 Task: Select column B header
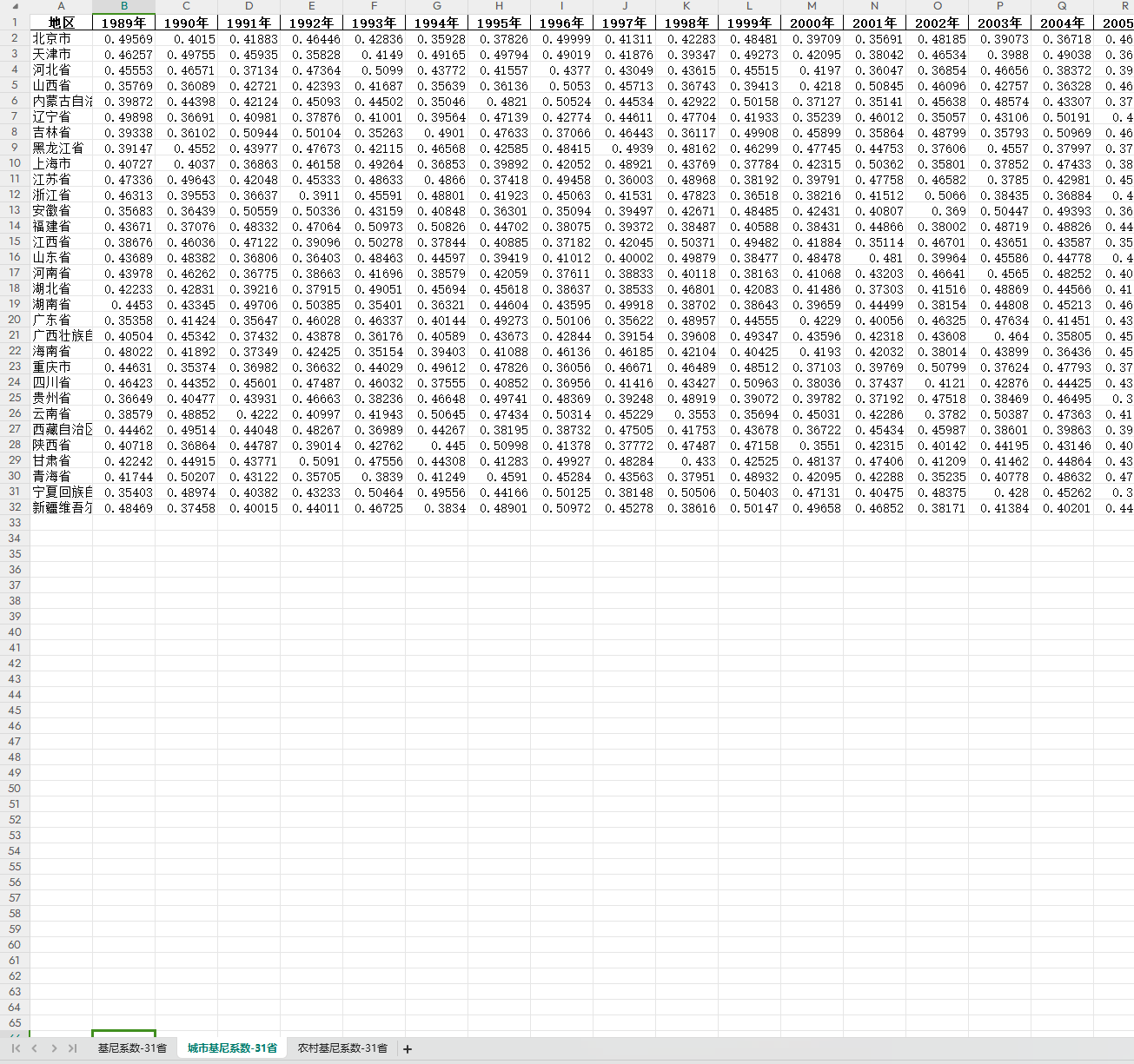pos(123,6)
